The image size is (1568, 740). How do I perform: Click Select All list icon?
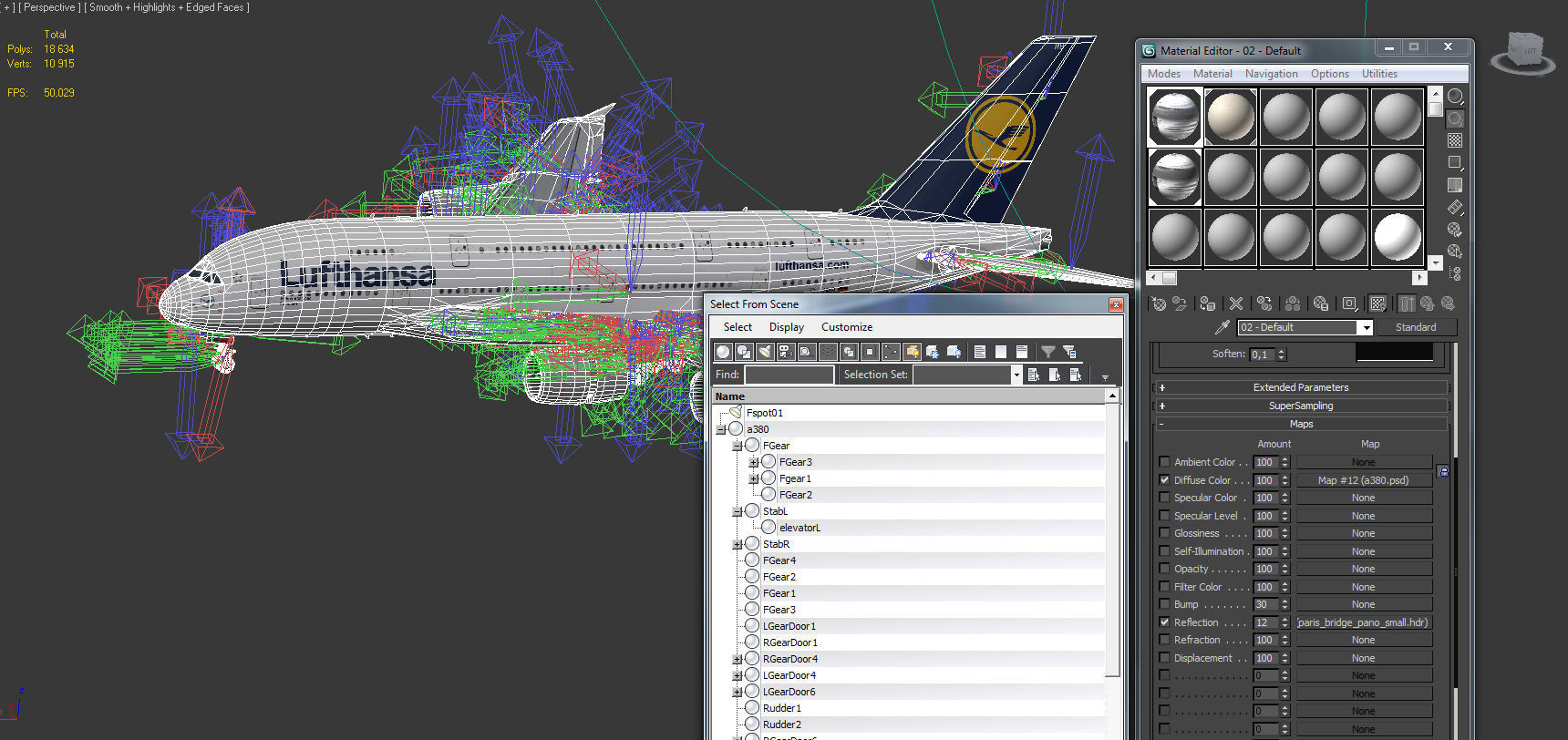980,352
